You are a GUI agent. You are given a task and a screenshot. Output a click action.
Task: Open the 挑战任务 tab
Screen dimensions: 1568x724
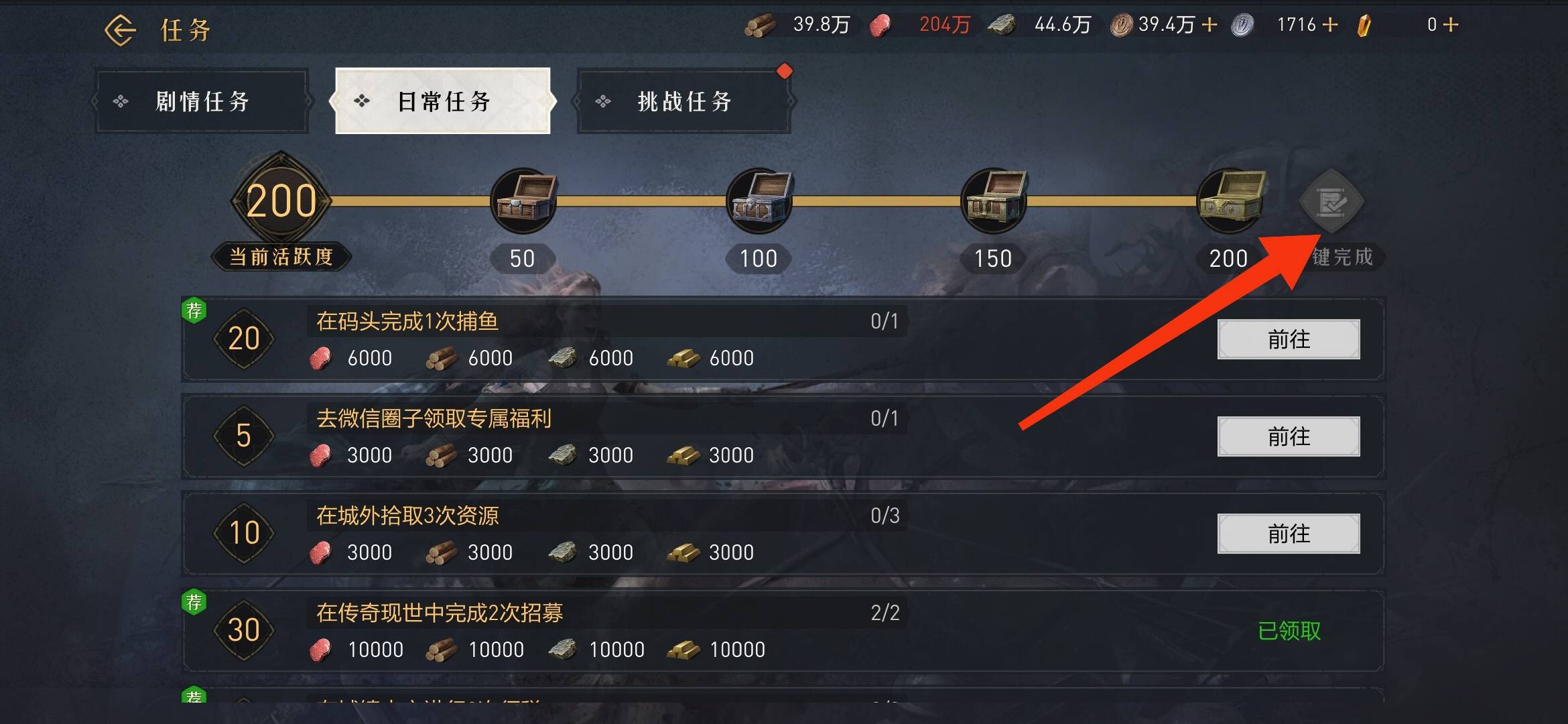click(684, 101)
